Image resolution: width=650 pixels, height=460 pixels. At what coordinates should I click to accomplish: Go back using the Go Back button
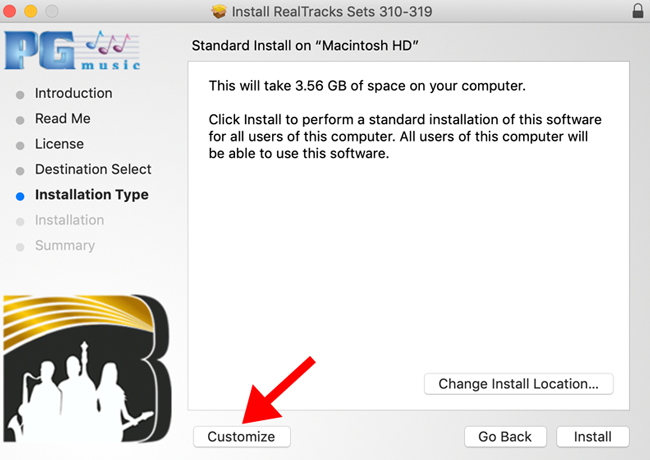pos(505,437)
